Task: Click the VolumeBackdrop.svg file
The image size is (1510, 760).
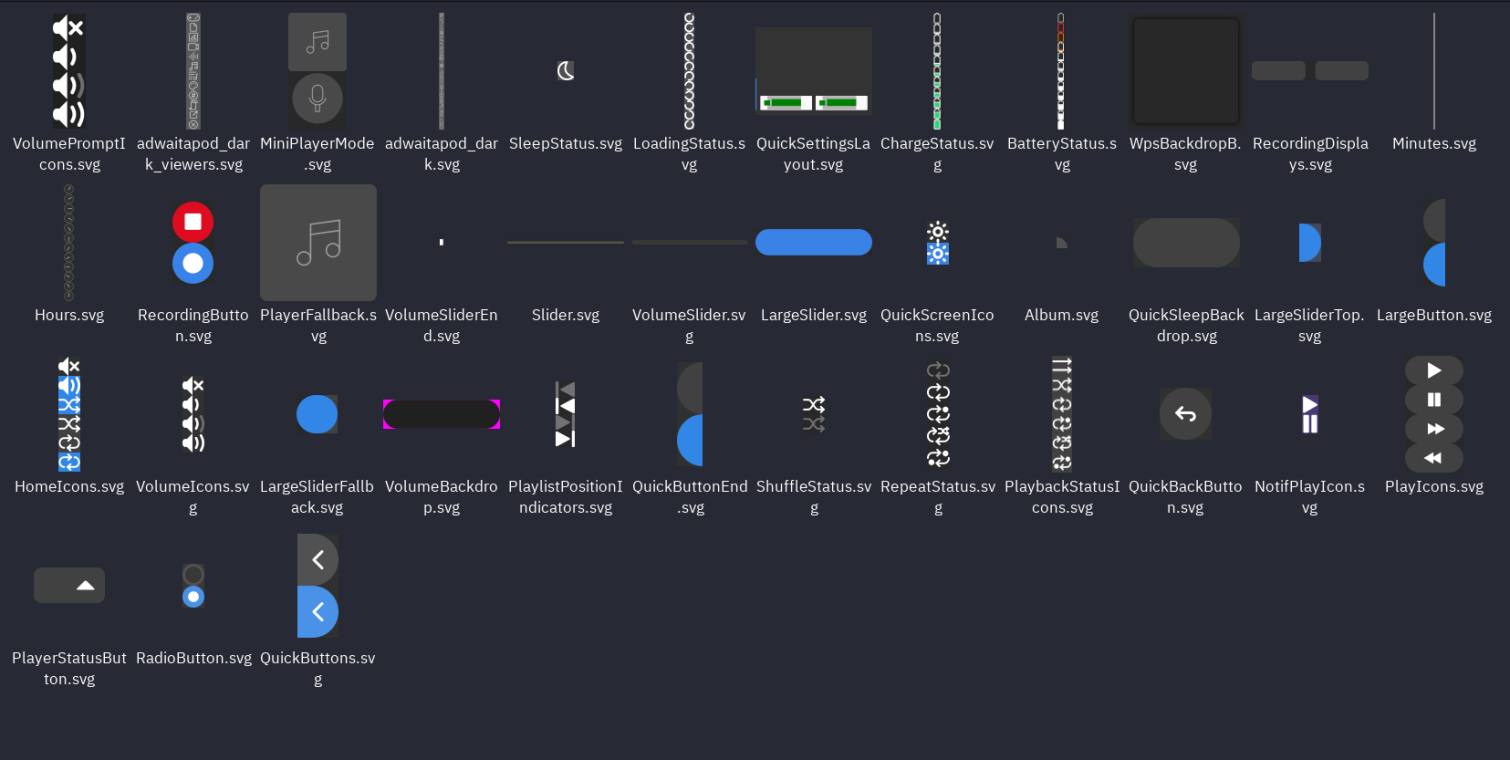Action: point(441,414)
